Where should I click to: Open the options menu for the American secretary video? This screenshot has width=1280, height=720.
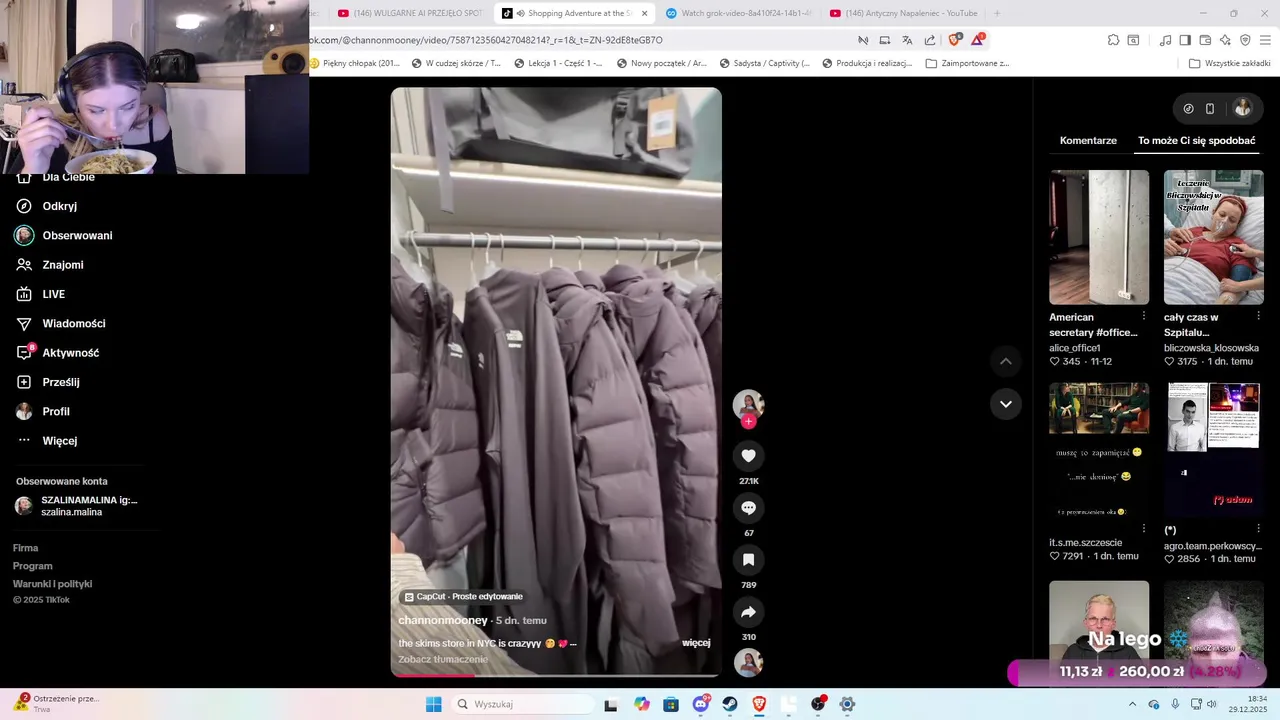tap(1144, 316)
